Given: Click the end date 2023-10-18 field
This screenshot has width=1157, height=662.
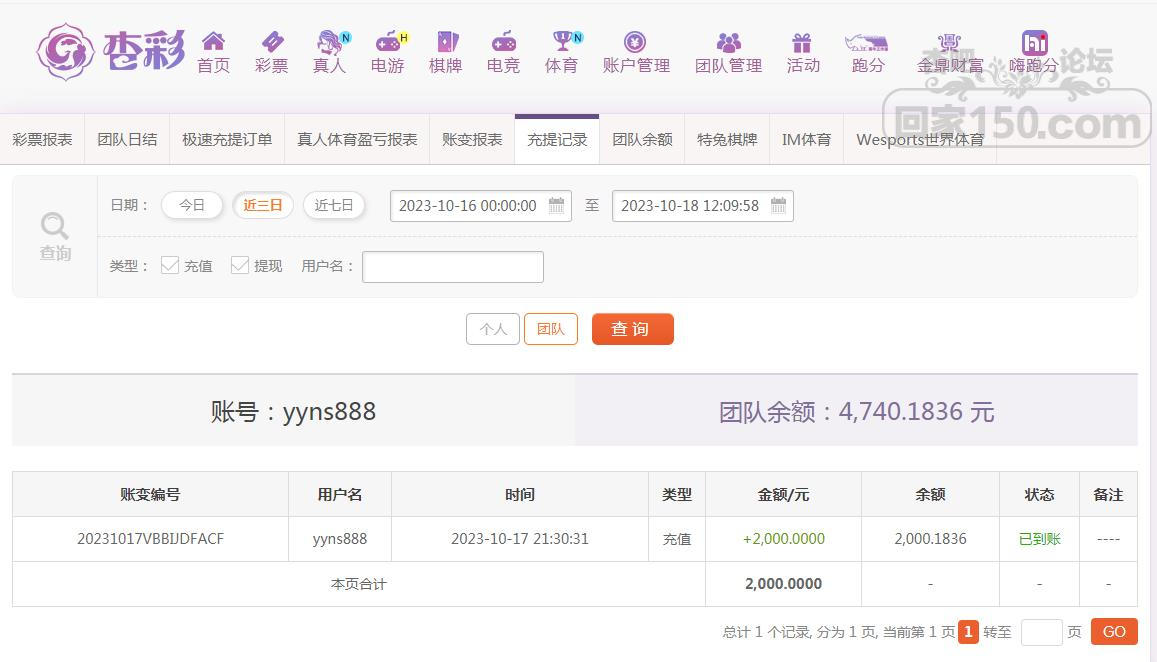Looking at the screenshot, I should (703, 206).
